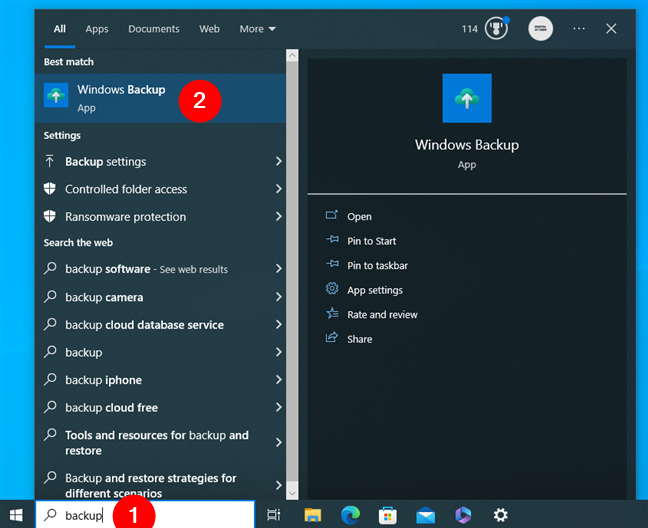Expand arrow for backup cloud database service
This screenshot has height=528, width=648.
[x=279, y=324]
